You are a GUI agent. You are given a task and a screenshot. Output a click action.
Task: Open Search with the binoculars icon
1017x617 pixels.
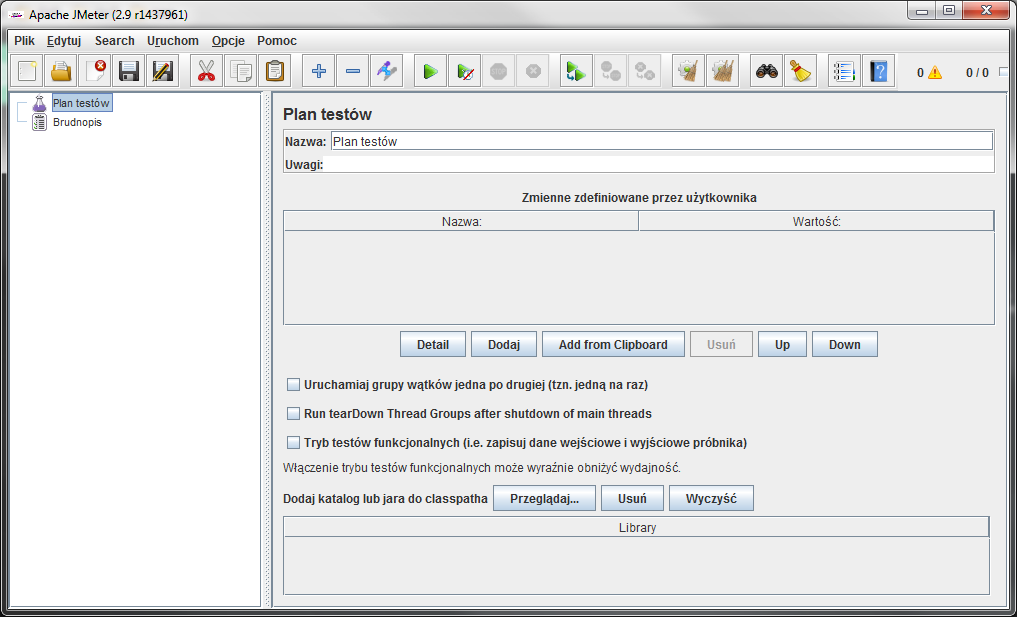[x=767, y=71]
